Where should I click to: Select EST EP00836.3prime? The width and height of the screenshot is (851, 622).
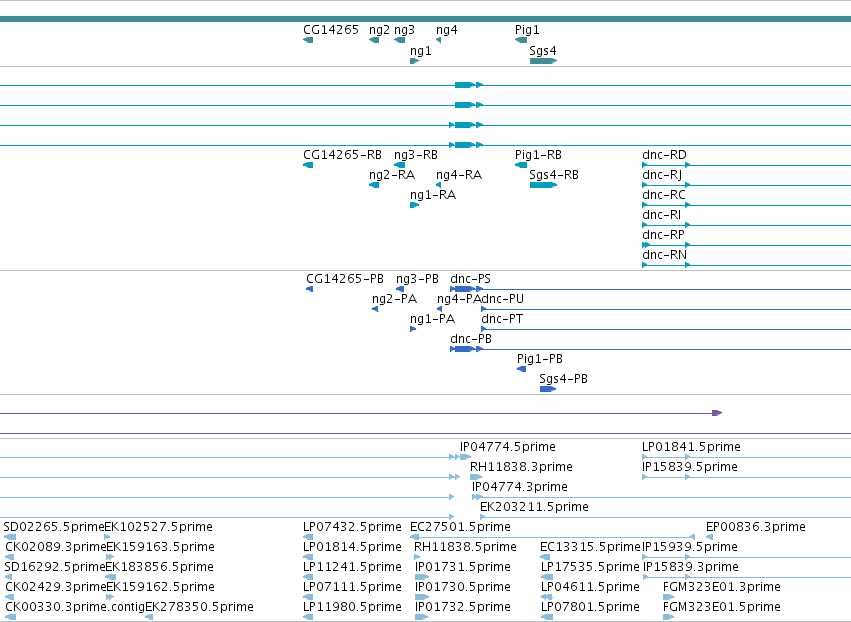click(755, 527)
